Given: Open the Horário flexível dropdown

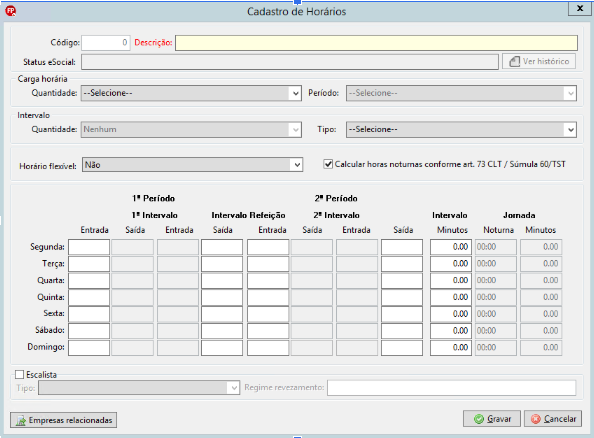Looking at the screenshot, I should point(192,165).
